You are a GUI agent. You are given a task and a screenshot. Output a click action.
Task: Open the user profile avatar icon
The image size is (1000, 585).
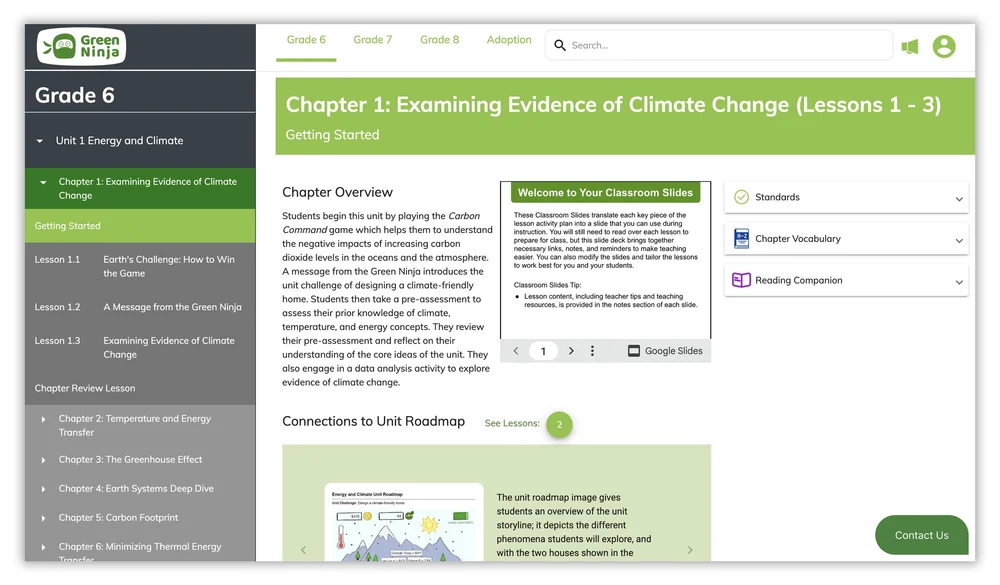[944, 45]
